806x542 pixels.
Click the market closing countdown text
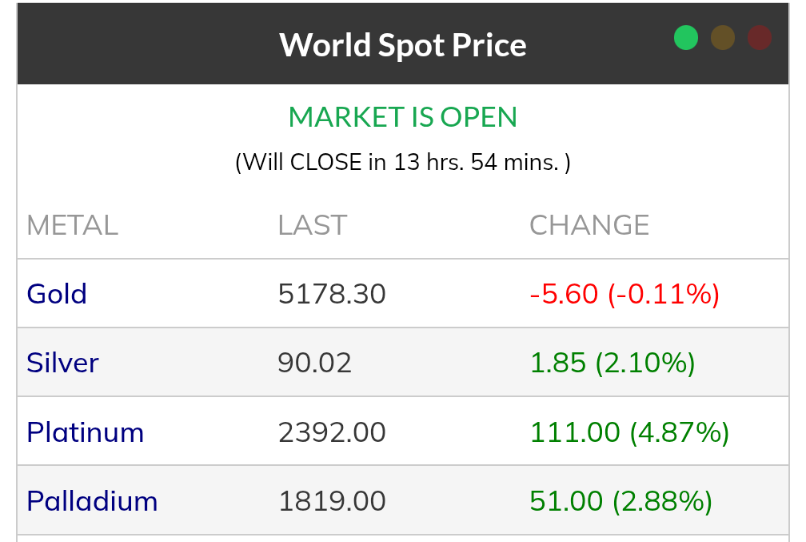[403, 162]
